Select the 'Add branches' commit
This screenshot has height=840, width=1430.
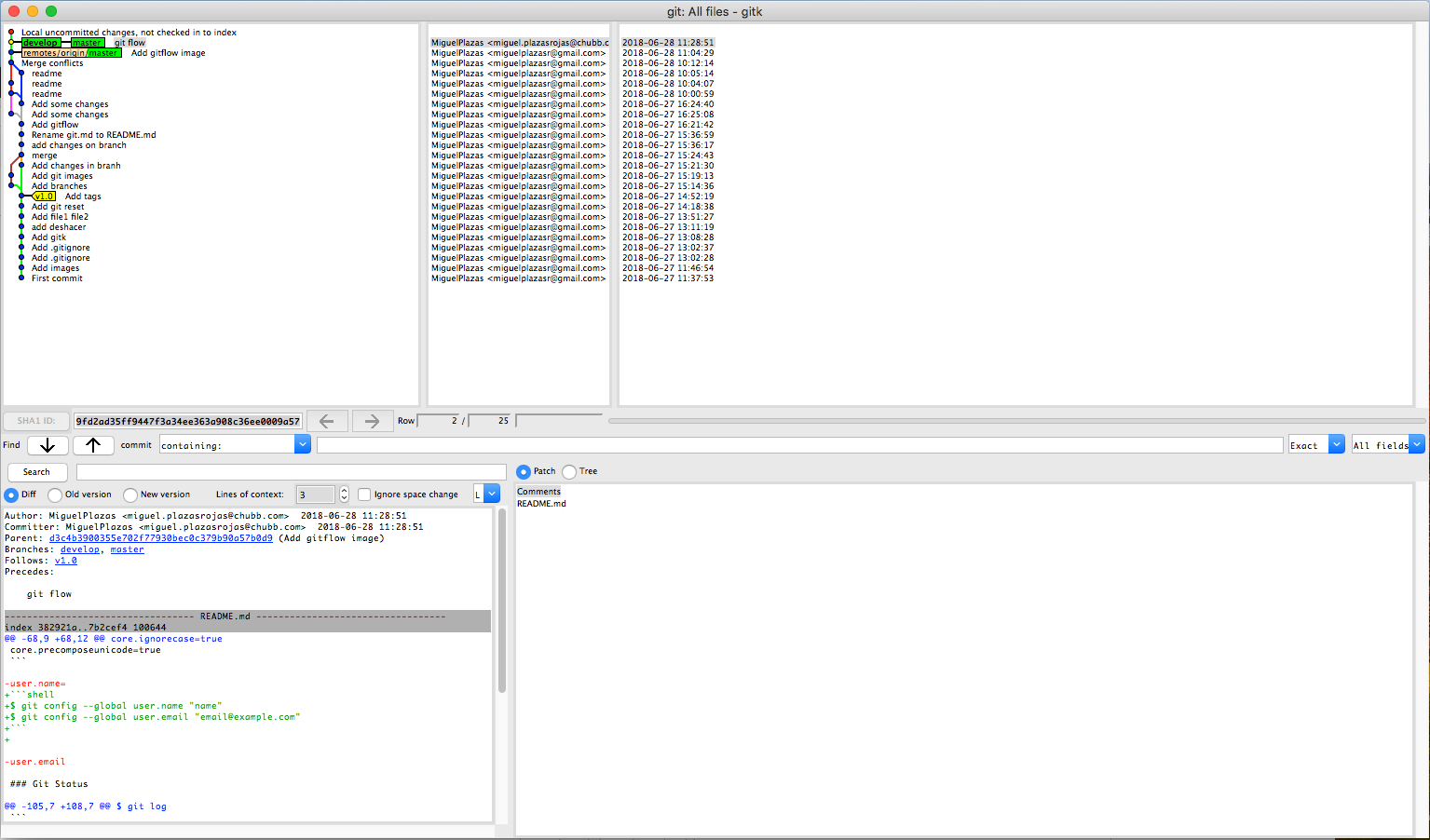[59, 186]
